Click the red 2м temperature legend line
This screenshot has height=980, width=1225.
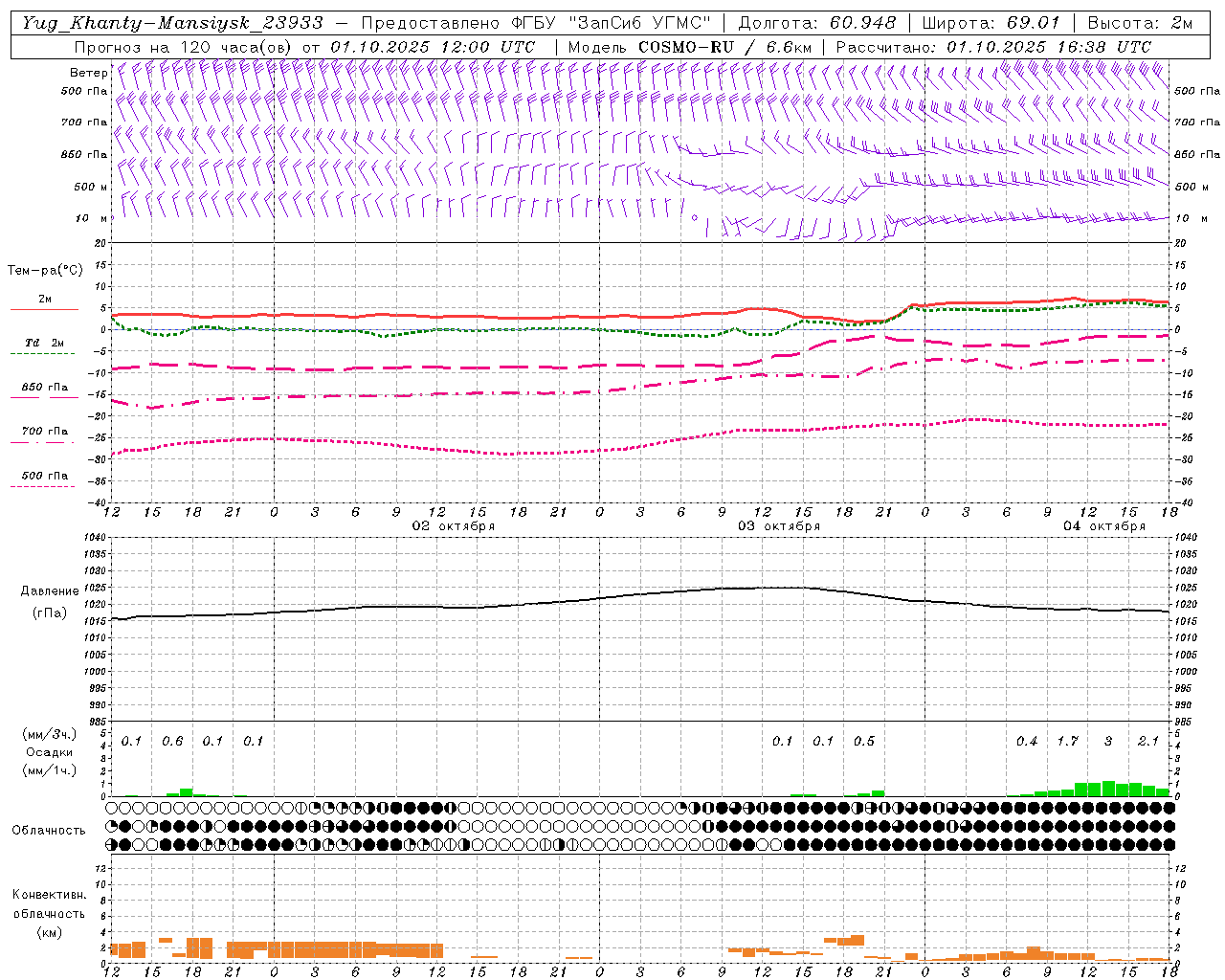44,310
